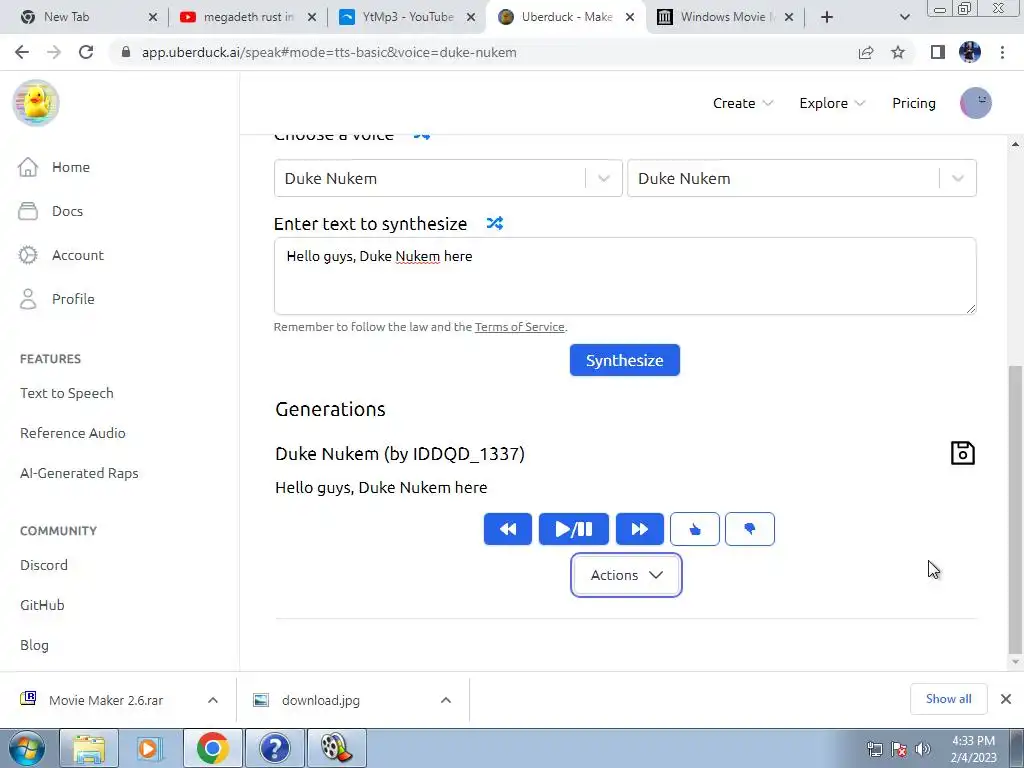The height and width of the screenshot is (768, 1024).
Task: Click the Uberduck duck logo
Action: (36, 103)
